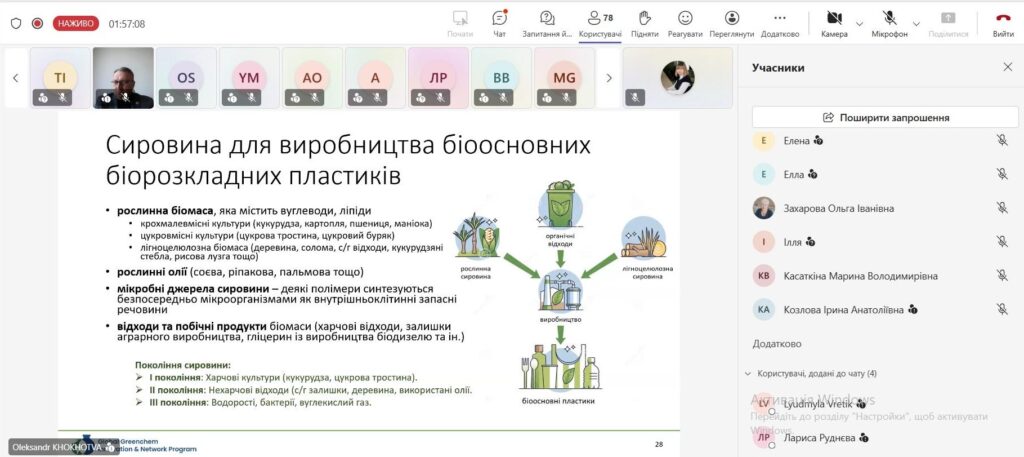The image size is (1024, 457).
Task: Select the OS participant tile
Action: 186,78
